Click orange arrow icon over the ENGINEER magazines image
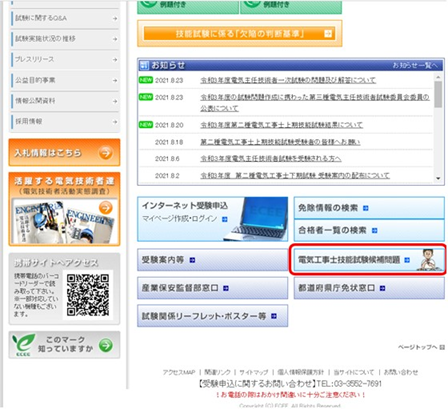 106,208
